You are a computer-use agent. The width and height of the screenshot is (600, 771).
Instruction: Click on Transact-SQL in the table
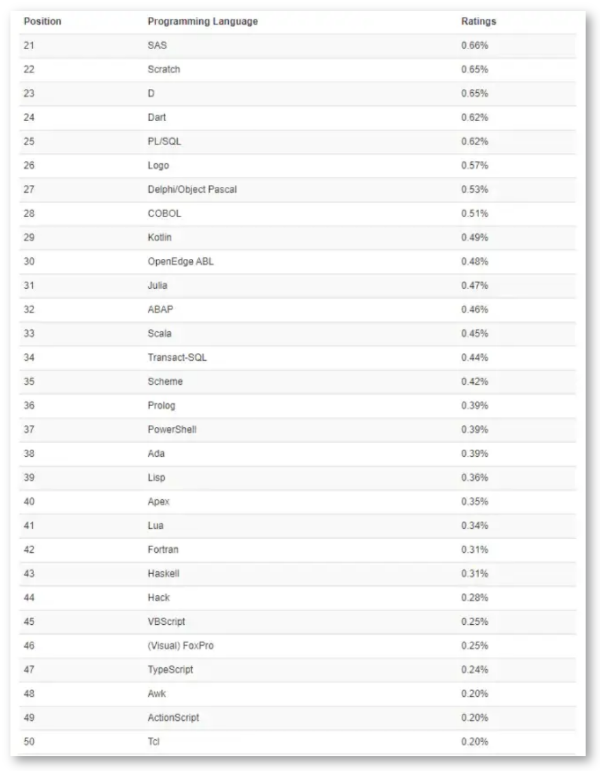pos(178,357)
